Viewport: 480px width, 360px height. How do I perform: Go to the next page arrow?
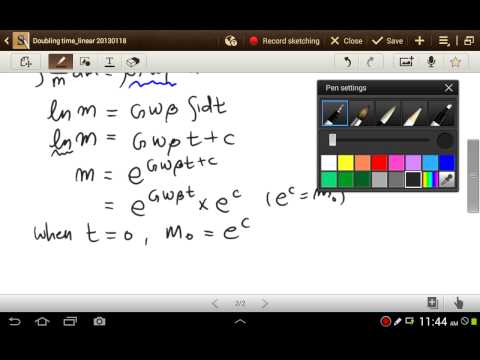(x=265, y=303)
